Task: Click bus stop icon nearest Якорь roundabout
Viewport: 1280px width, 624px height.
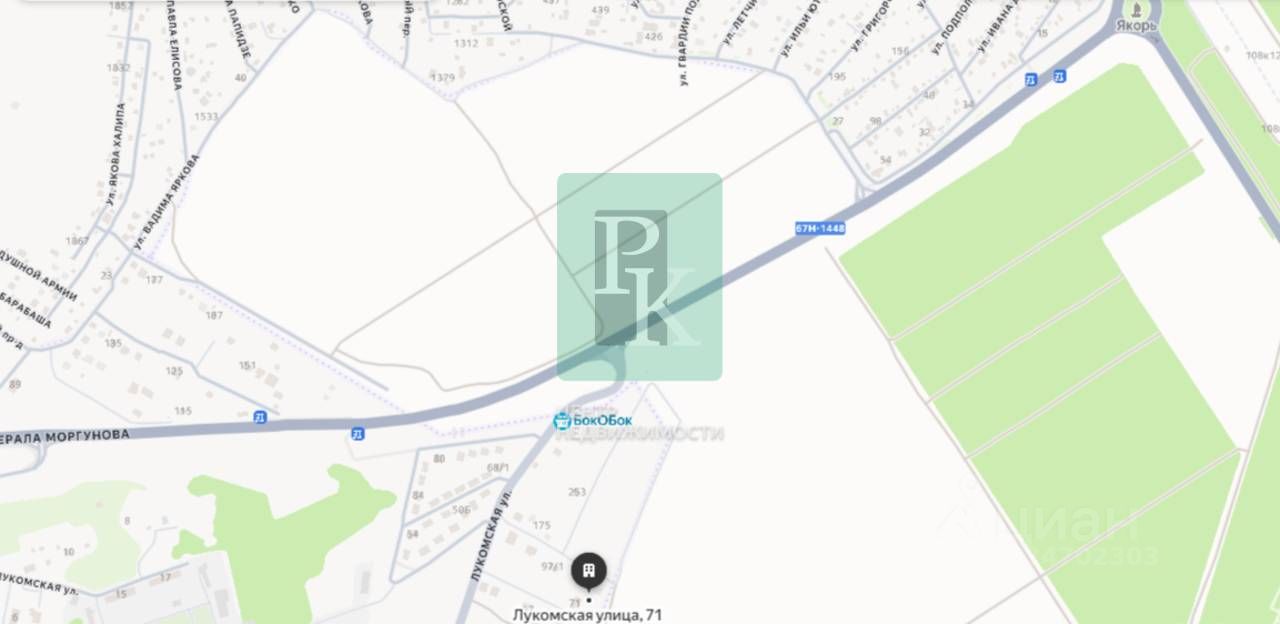Action: [x=1059, y=76]
